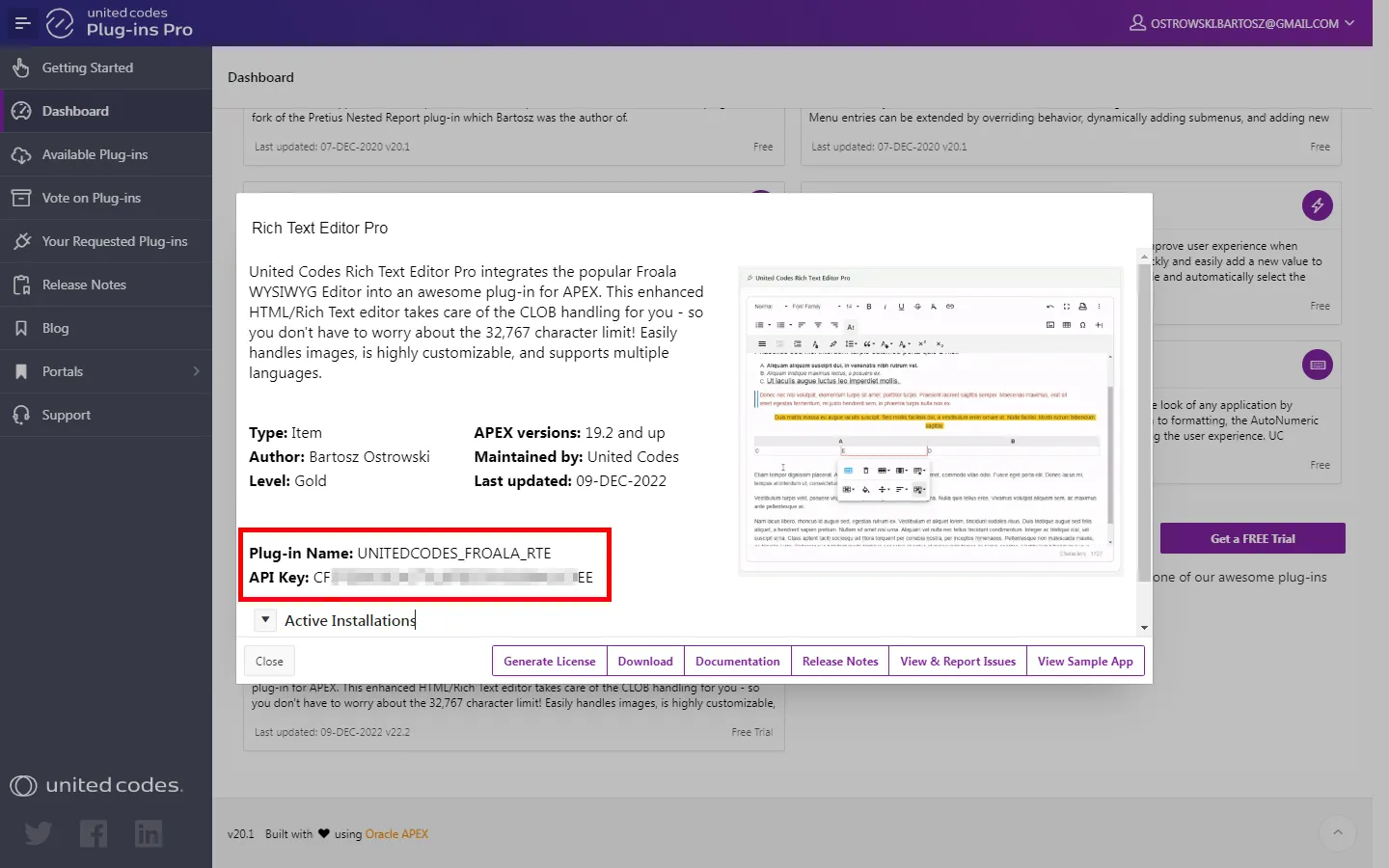1389x868 pixels.
Task: Open Support from the sidebar
Action: (66, 415)
